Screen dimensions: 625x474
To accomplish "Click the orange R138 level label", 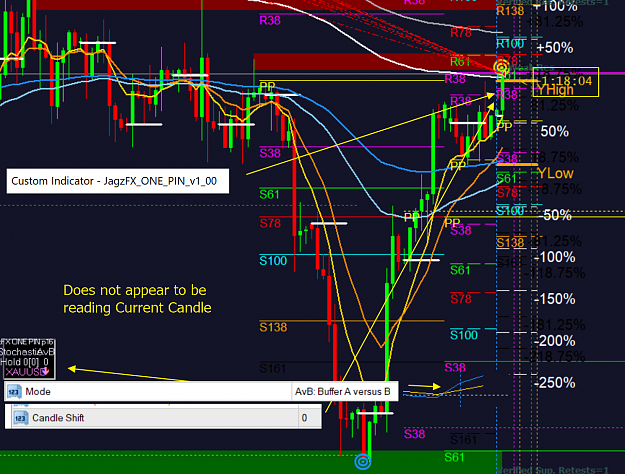I will [510, 11].
